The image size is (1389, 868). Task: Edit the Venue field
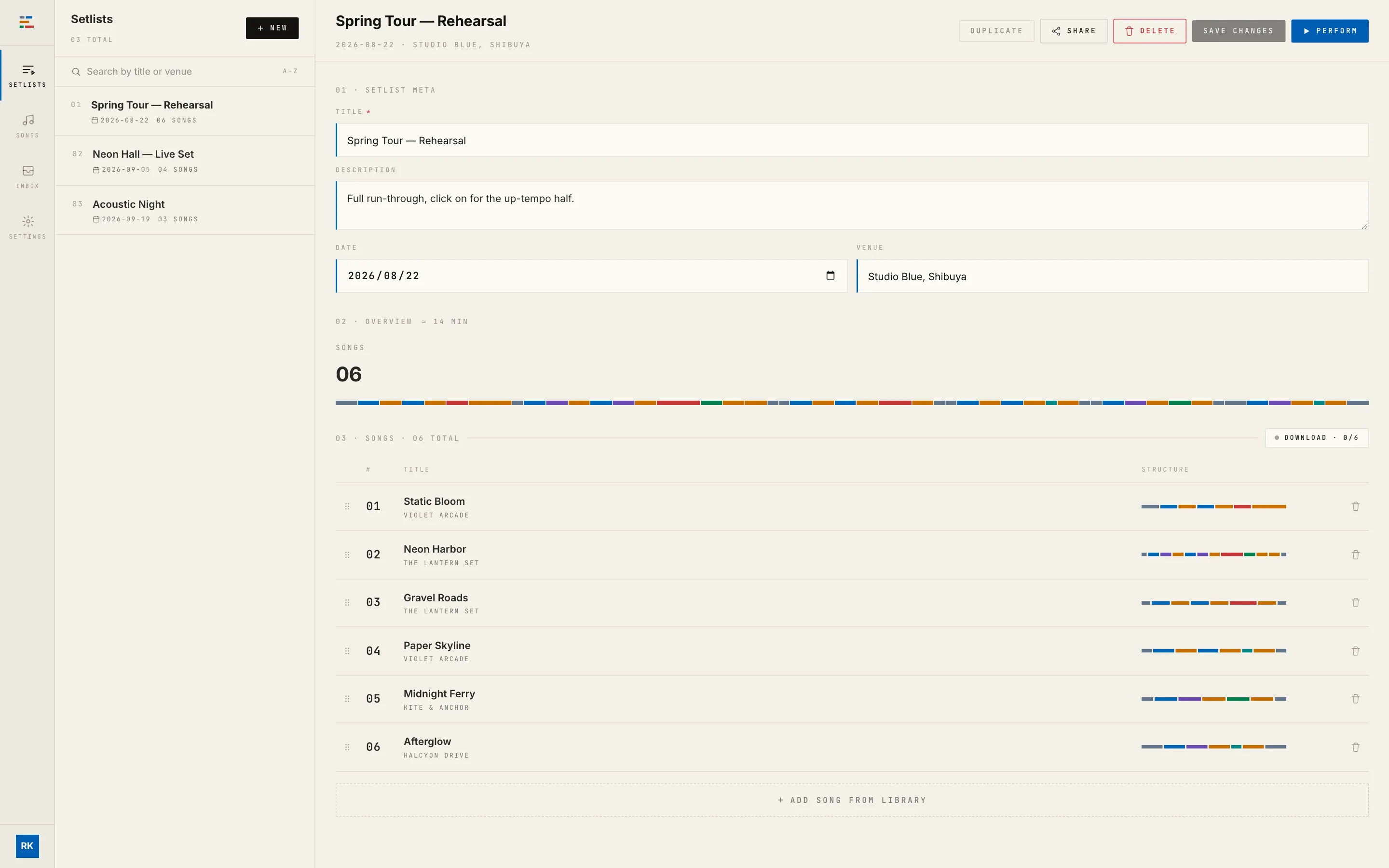(x=1112, y=276)
